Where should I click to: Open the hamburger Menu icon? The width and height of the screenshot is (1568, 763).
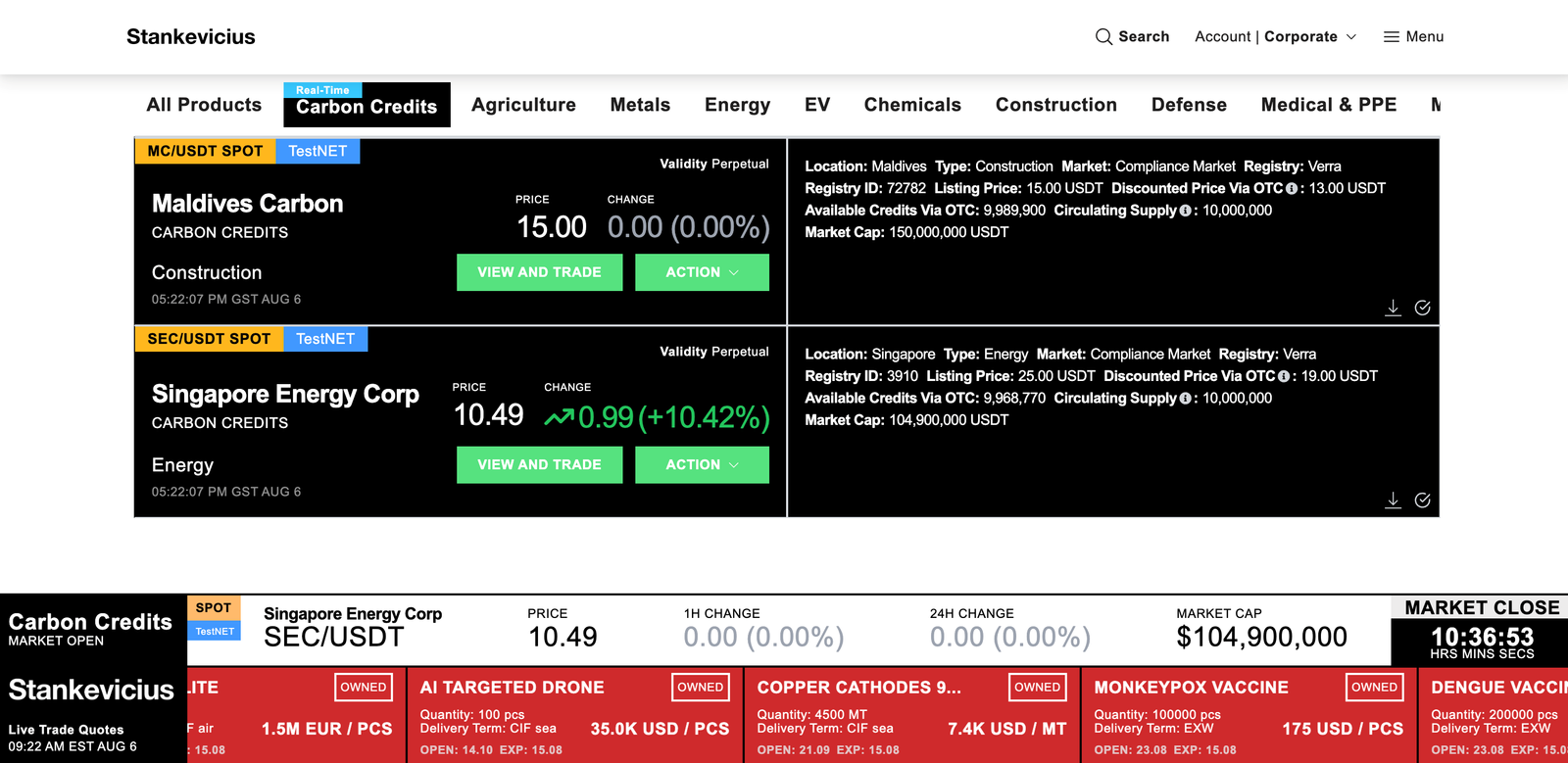1391,37
